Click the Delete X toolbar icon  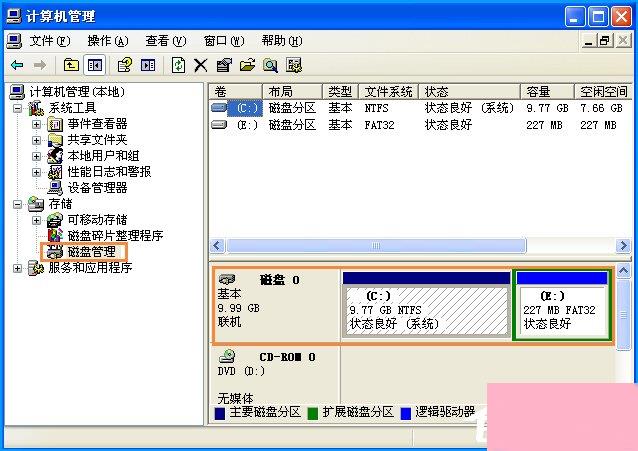[201, 65]
